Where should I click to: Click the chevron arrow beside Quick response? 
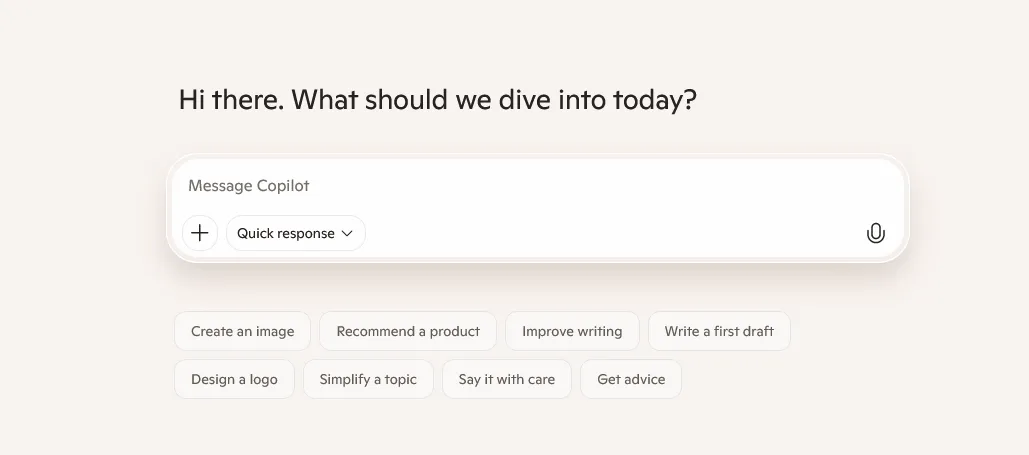(348, 233)
